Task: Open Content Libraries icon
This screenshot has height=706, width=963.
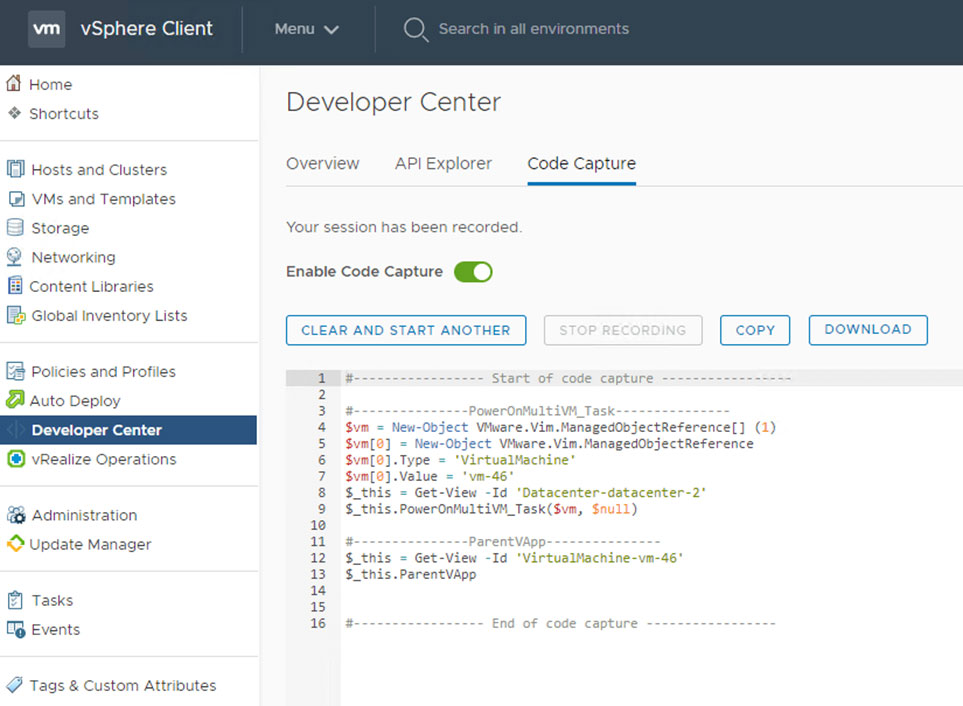Action: click(15, 286)
